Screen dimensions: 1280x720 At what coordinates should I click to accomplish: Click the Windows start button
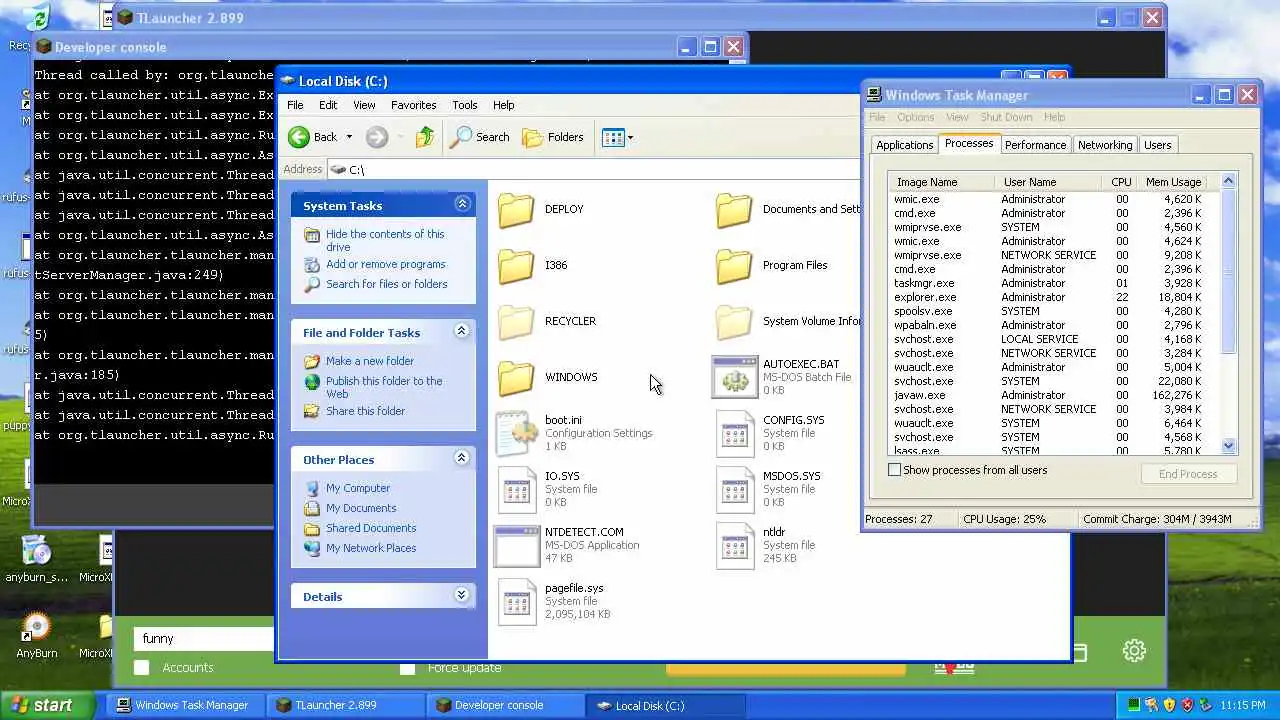[x=48, y=705]
